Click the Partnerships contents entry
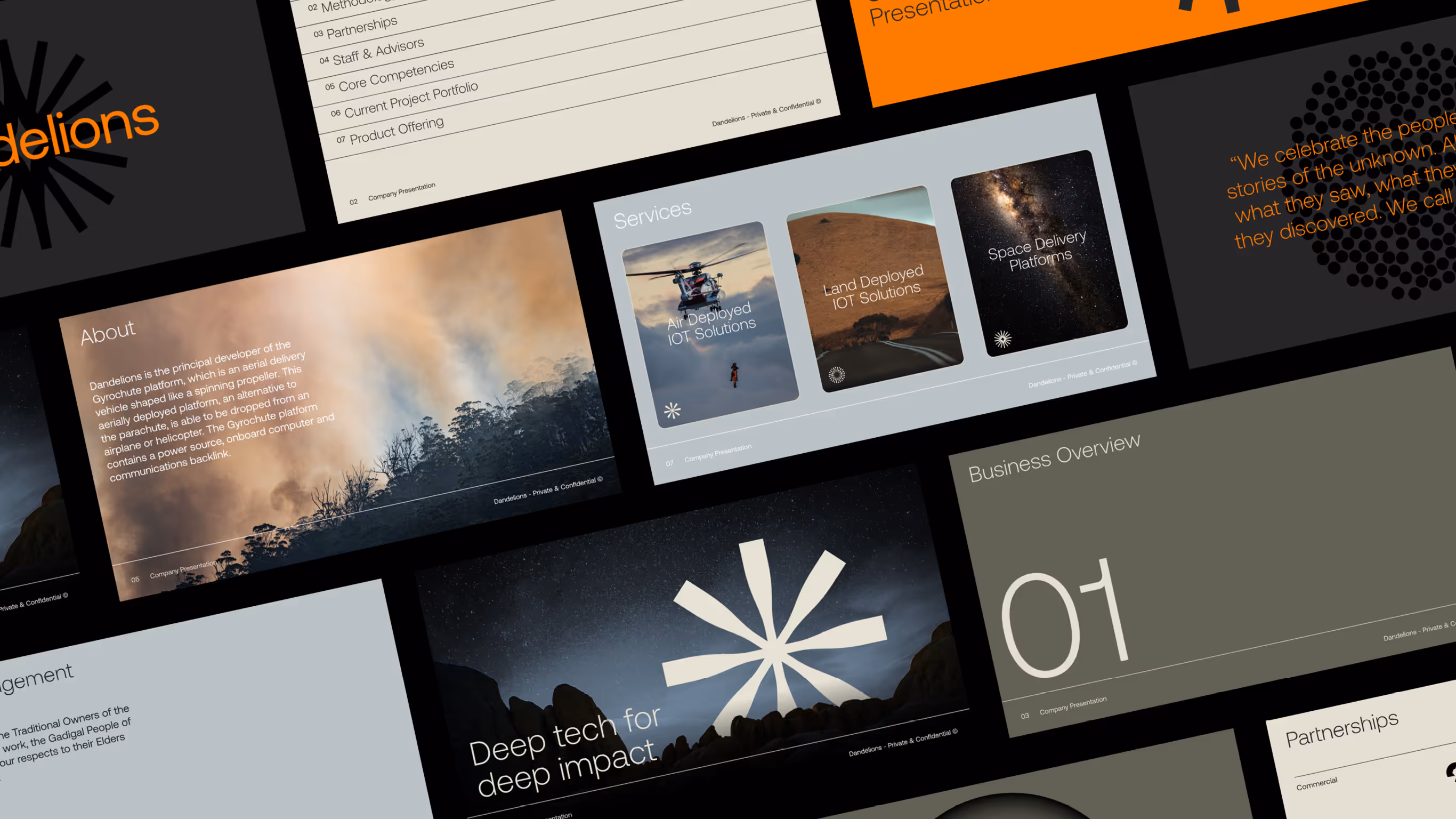The height and width of the screenshot is (819, 1456). (362, 27)
